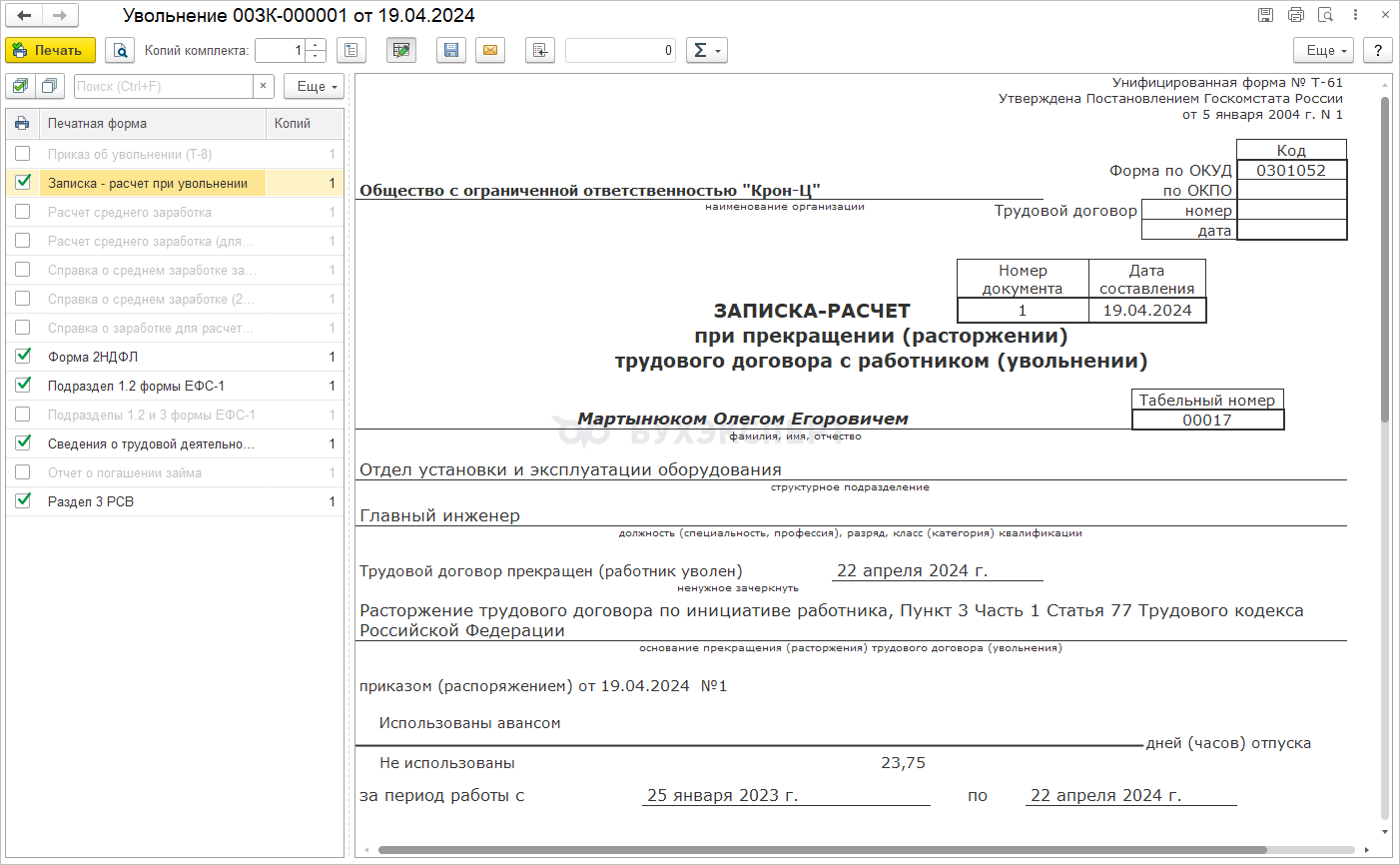
Task: Open the sigma sum function dropdown
Action: (x=706, y=50)
